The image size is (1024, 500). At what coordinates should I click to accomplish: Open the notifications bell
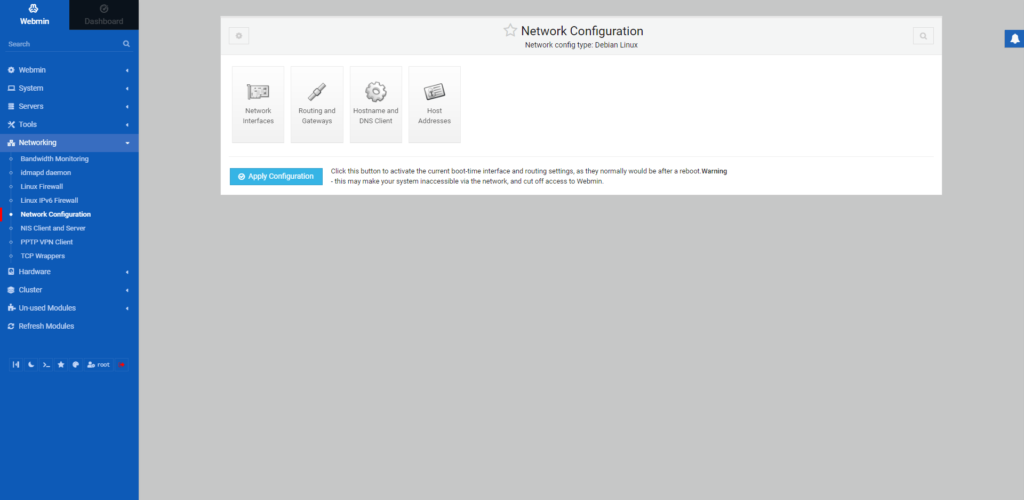[x=1014, y=39]
